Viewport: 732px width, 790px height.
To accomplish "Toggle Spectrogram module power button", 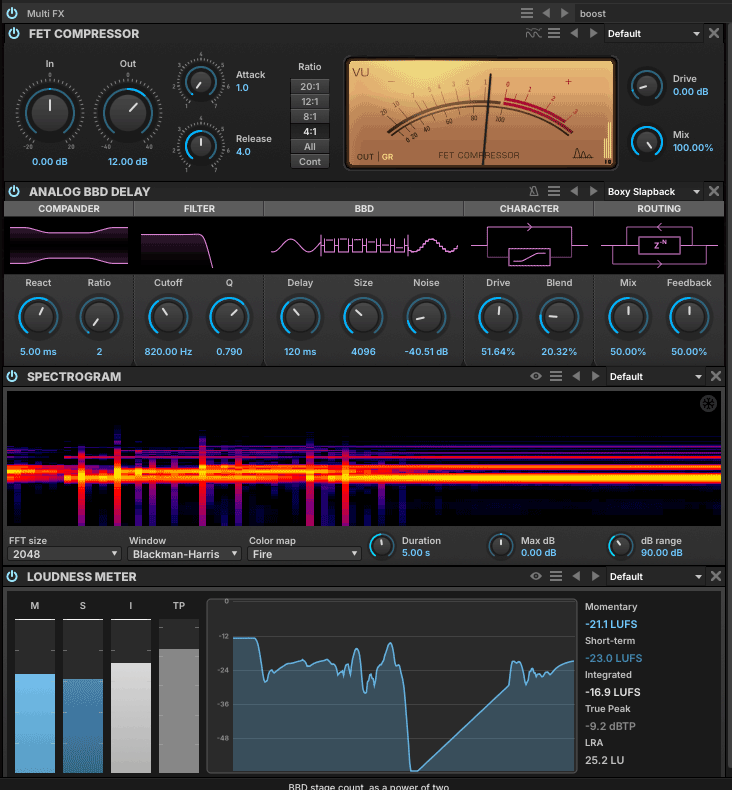I will pos(13,376).
